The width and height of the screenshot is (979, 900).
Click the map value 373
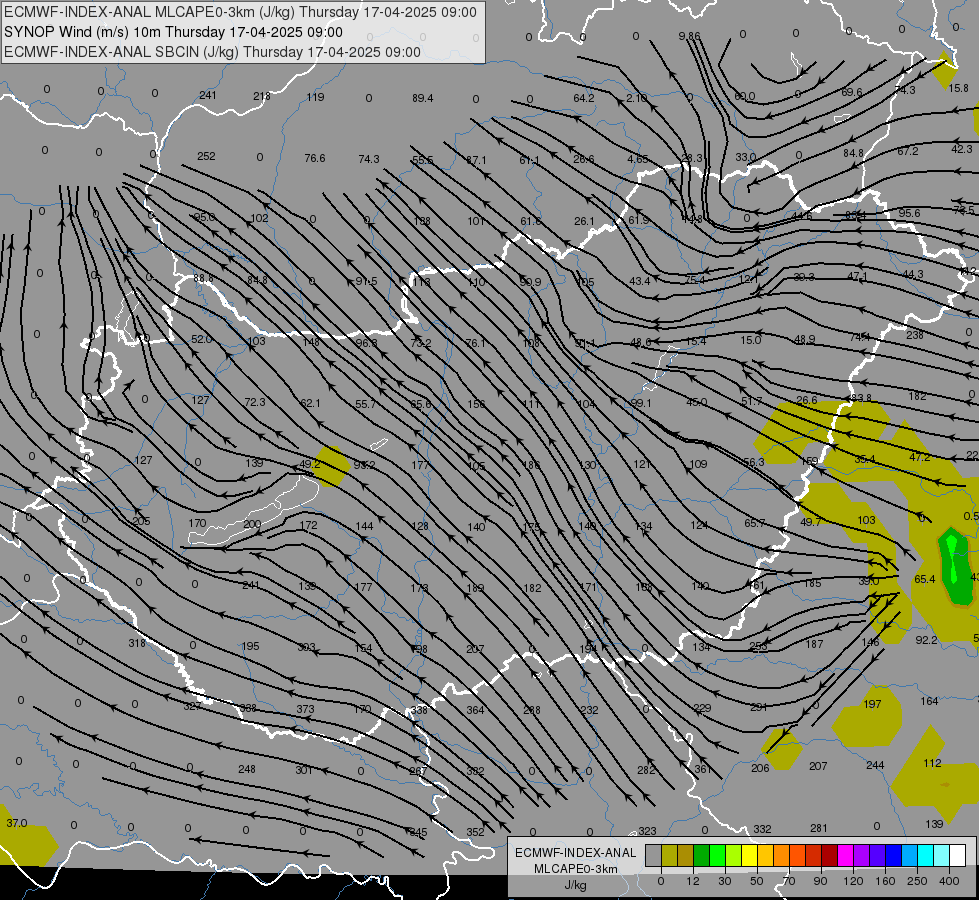pyautogui.click(x=305, y=709)
